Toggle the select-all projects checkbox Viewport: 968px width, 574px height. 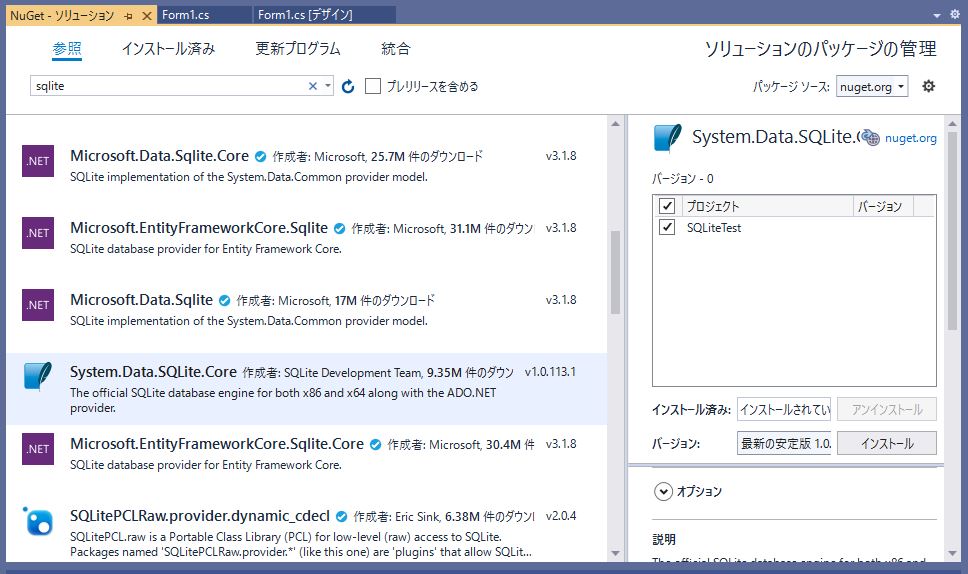(667, 206)
